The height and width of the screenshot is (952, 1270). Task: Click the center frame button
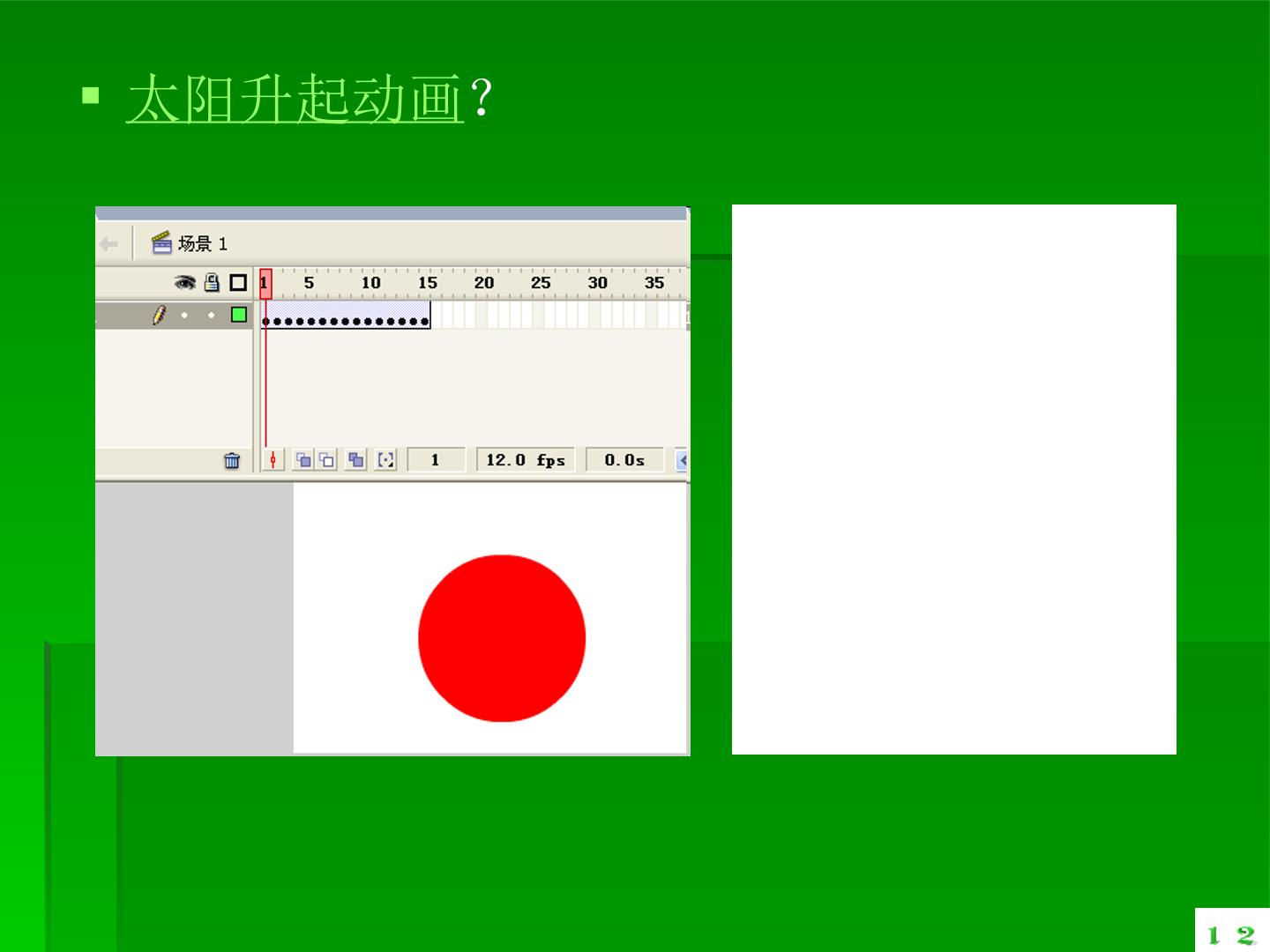(273, 460)
